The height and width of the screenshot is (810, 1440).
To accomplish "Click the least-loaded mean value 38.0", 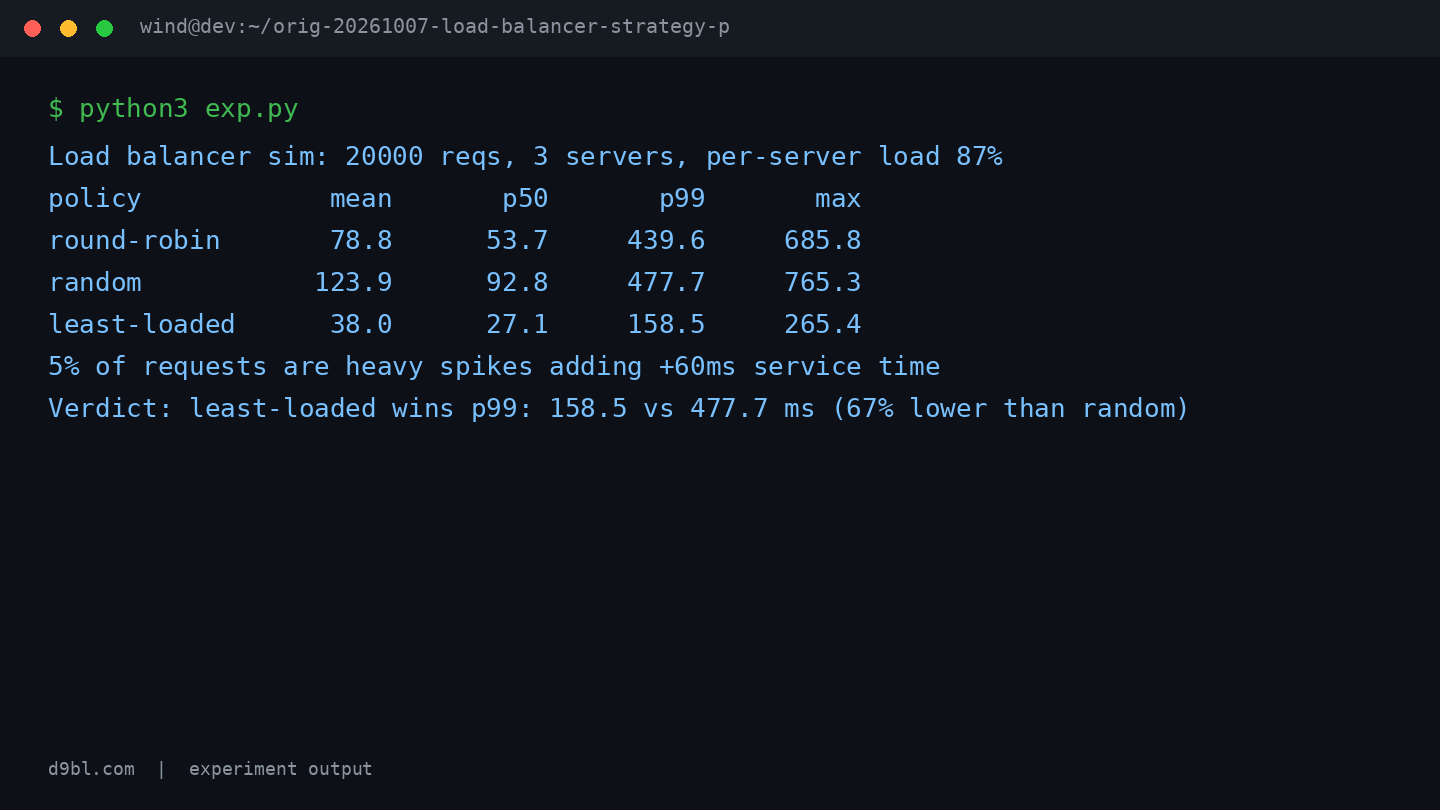I will point(361,325).
